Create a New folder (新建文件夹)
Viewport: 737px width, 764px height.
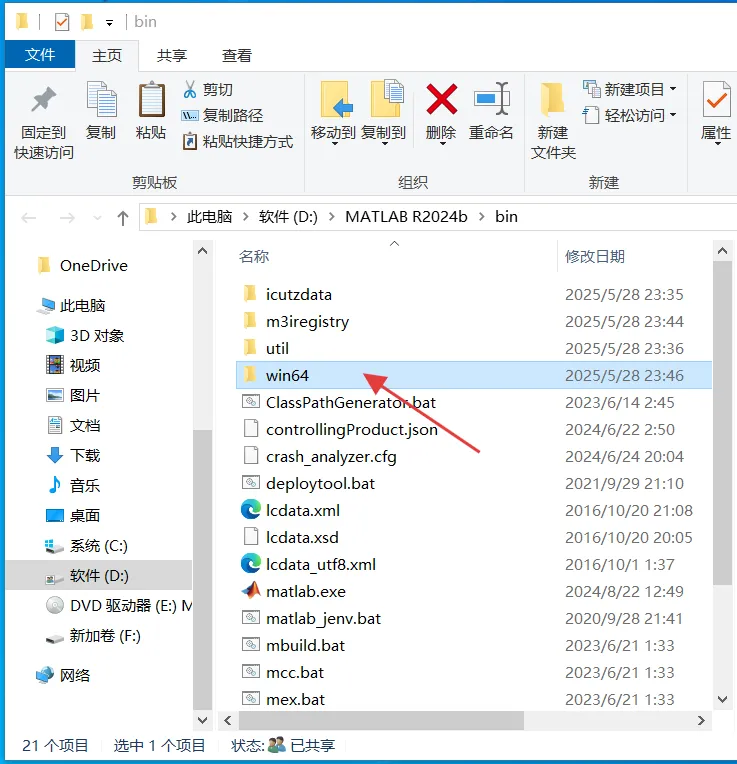click(553, 121)
